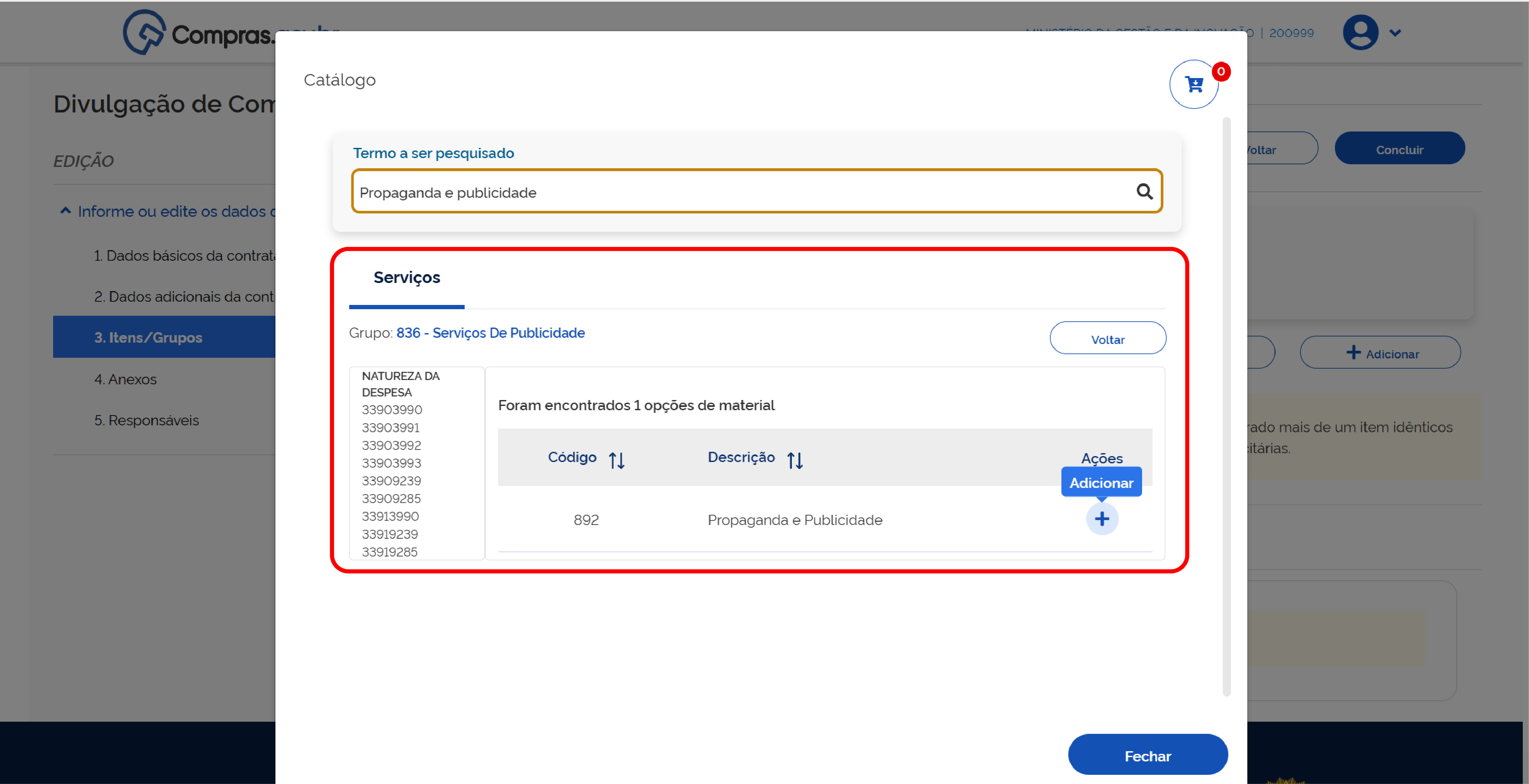Click the 'Propaganda e Publicidade' description cell

pos(795,520)
